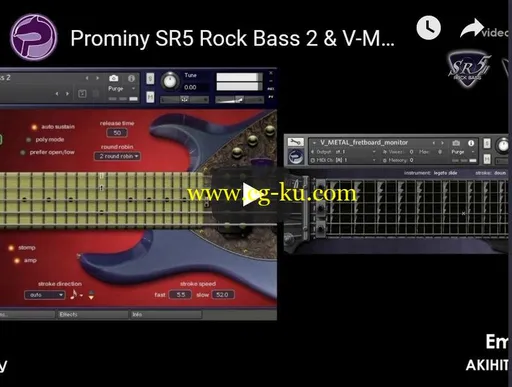Play the Prominy SR5 Rock Bass video

pos(251,195)
